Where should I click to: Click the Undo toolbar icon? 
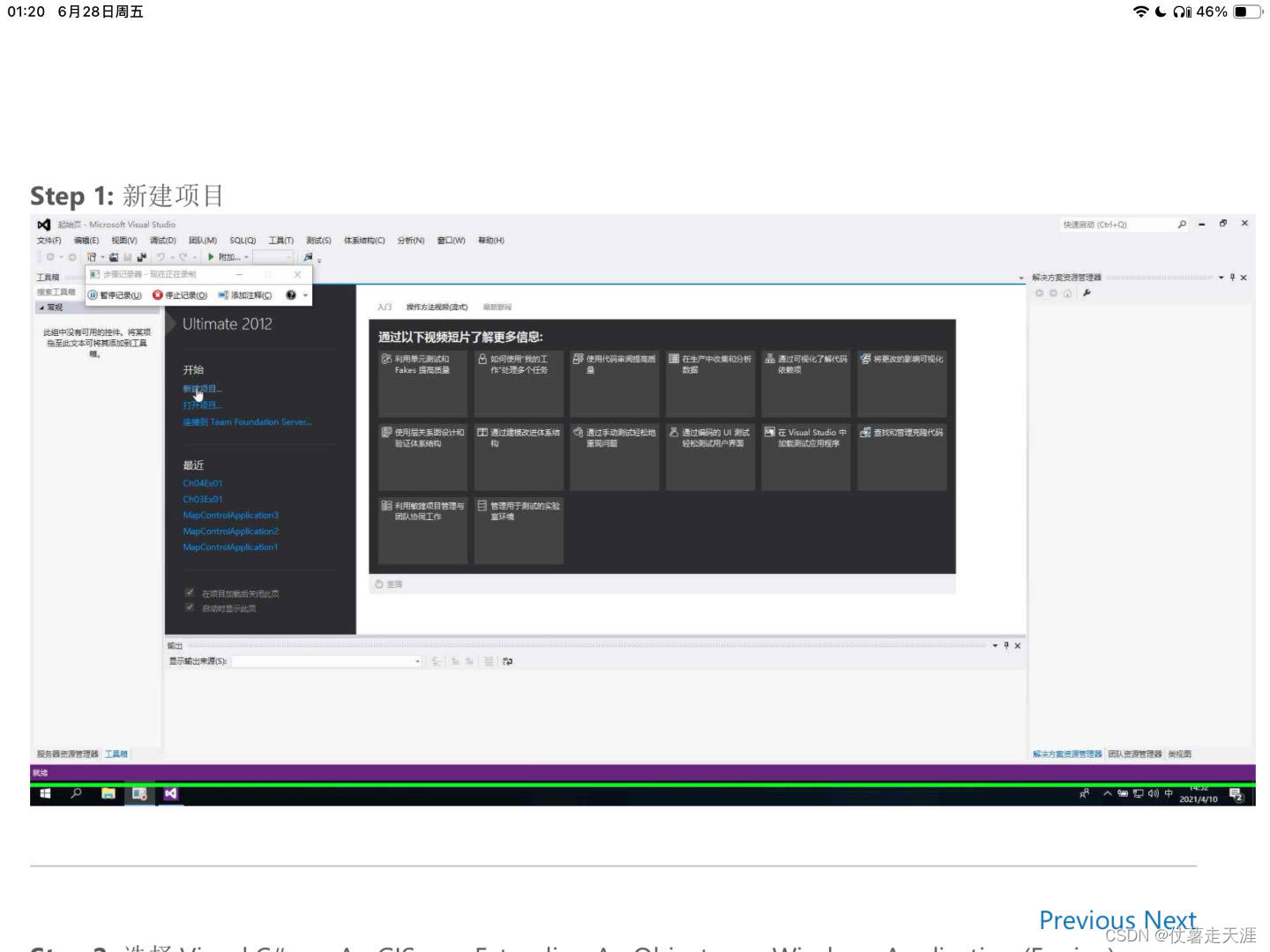point(161,257)
